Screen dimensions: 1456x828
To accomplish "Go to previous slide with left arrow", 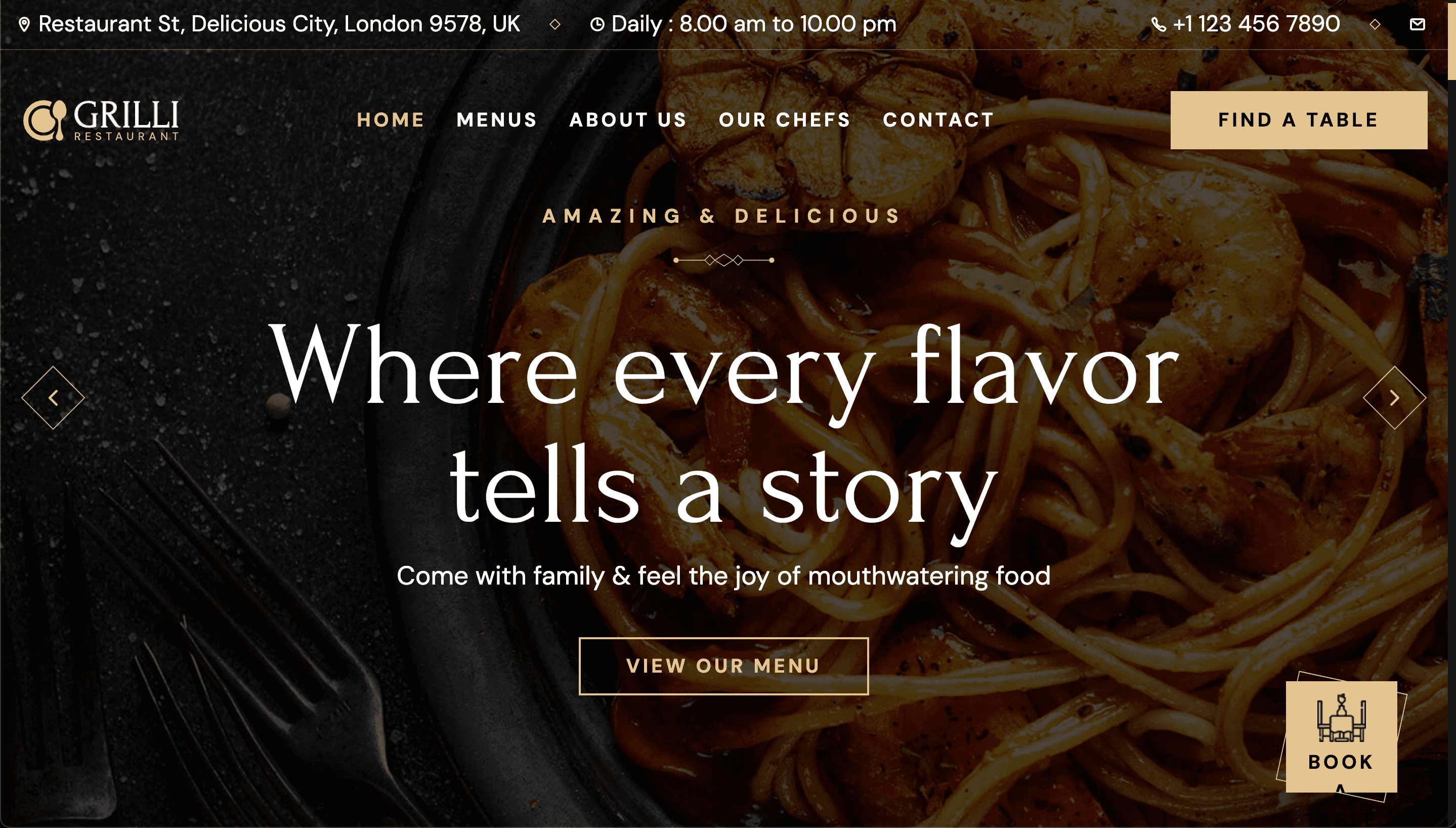I will [x=53, y=397].
